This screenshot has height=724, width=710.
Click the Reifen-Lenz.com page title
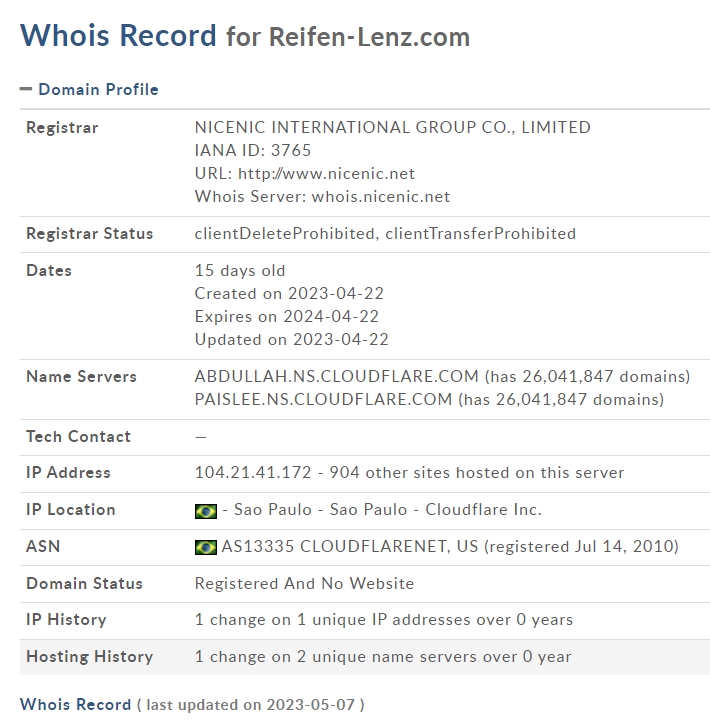click(369, 37)
